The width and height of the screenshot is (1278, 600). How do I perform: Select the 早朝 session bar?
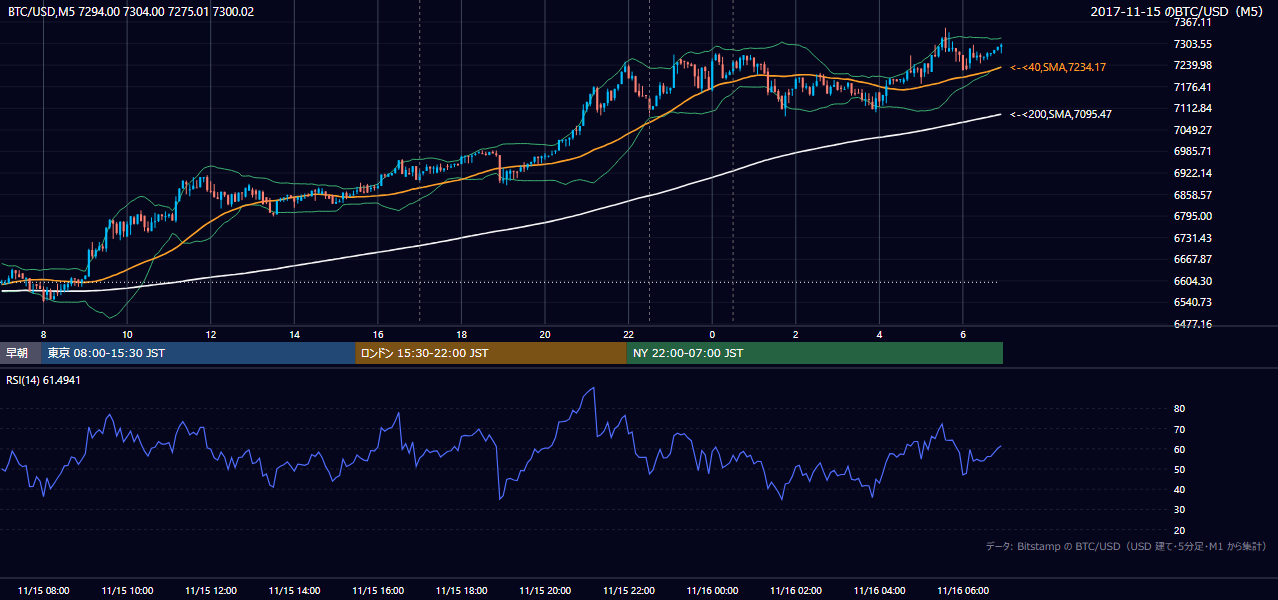20,353
